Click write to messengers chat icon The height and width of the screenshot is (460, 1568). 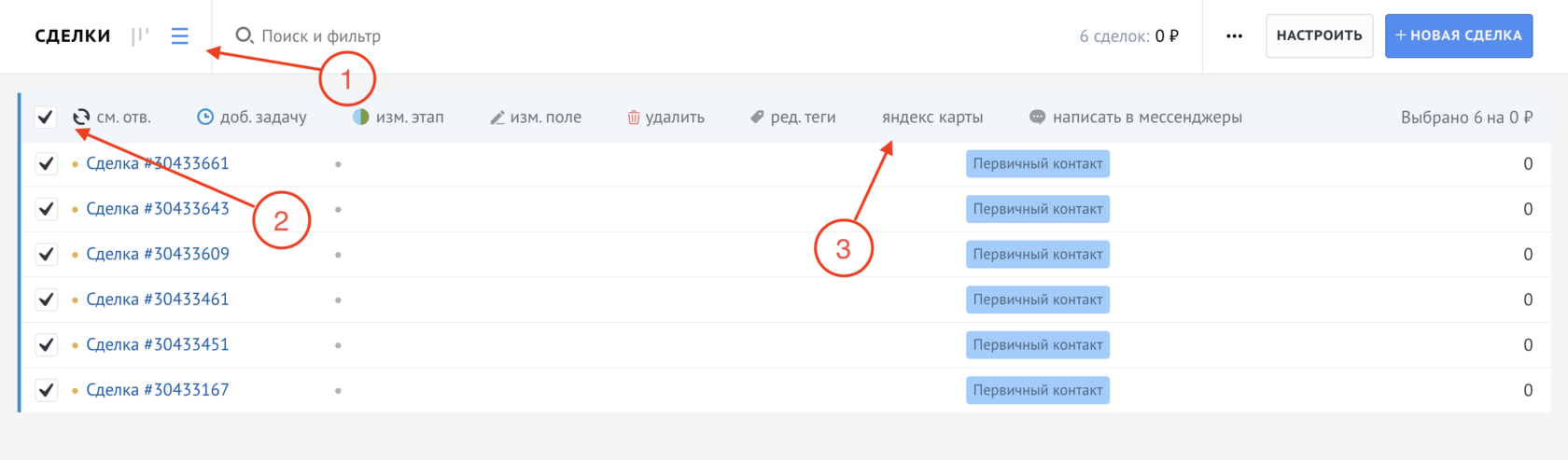1037,118
